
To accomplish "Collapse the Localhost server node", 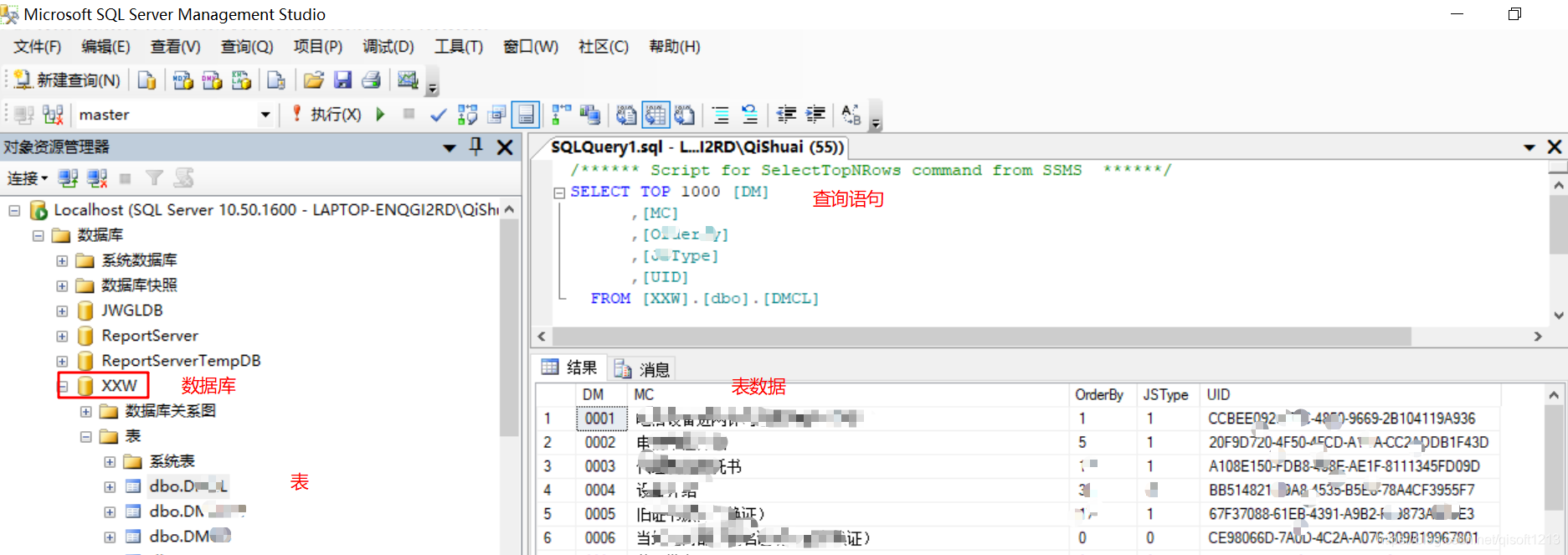I will point(14,210).
